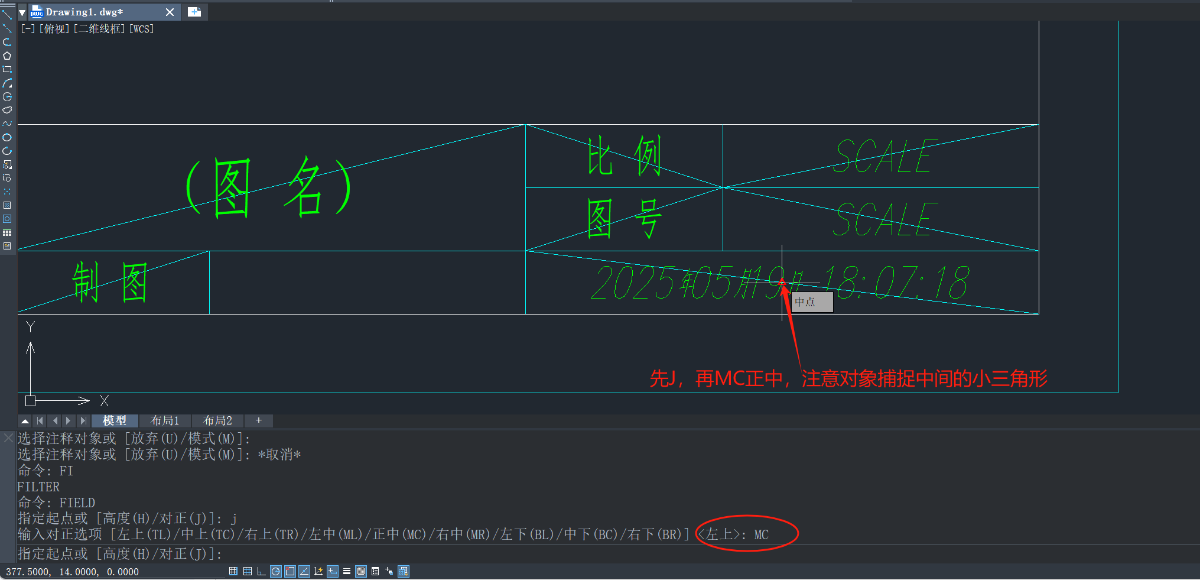
Task: Select the Spline curve tool
Action: (7, 124)
